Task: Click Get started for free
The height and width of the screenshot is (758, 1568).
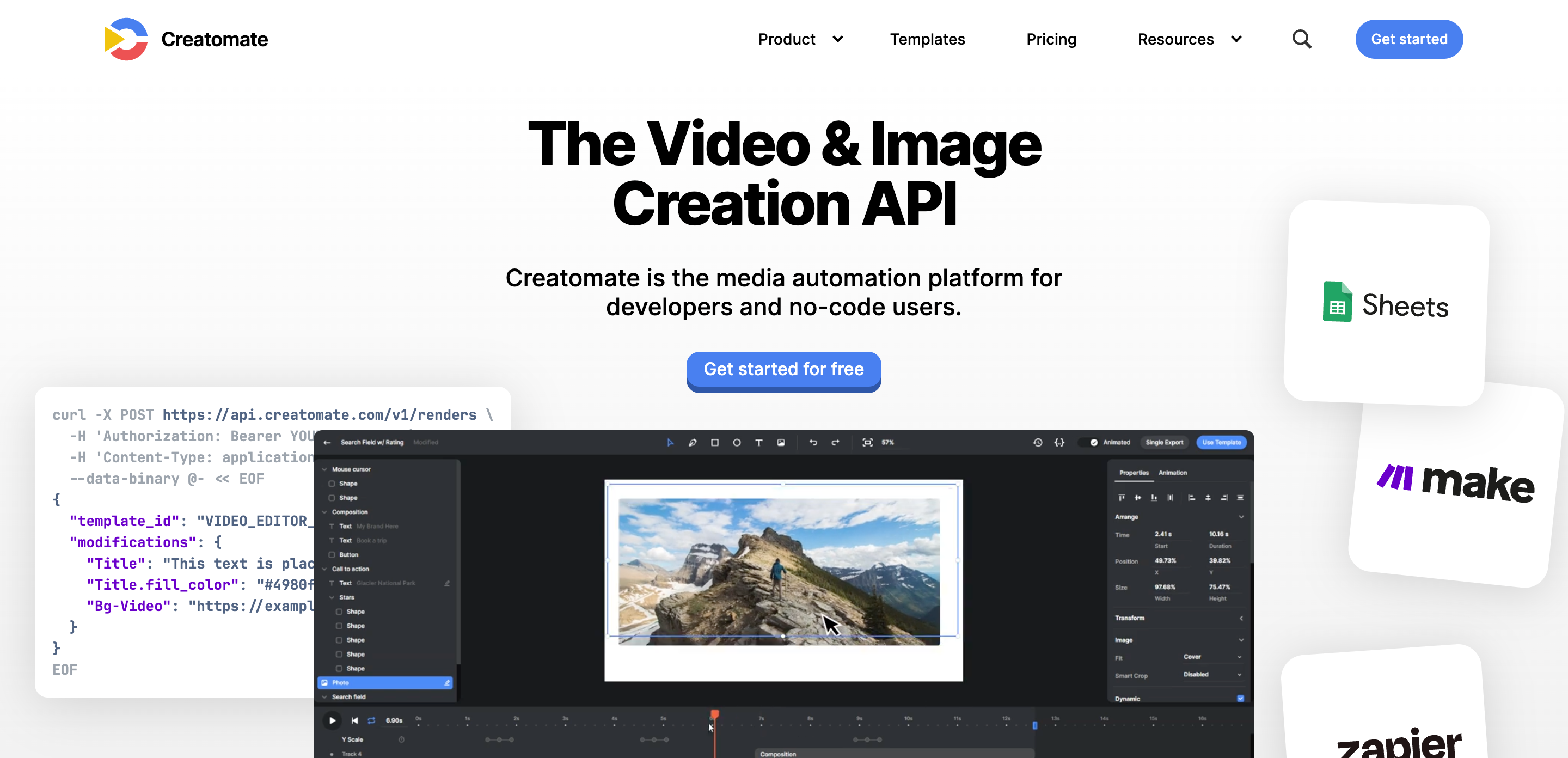Action: (x=783, y=370)
